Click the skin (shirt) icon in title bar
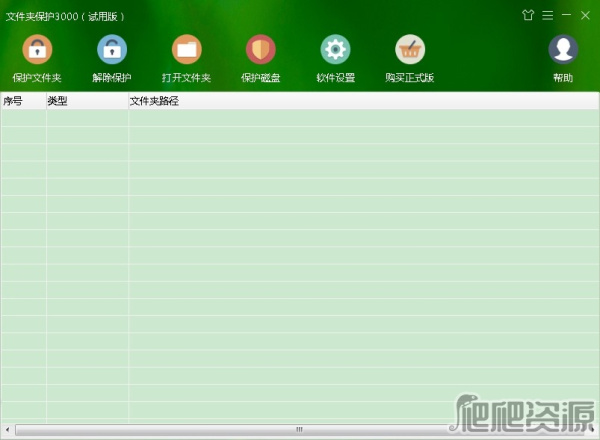 (528, 15)
